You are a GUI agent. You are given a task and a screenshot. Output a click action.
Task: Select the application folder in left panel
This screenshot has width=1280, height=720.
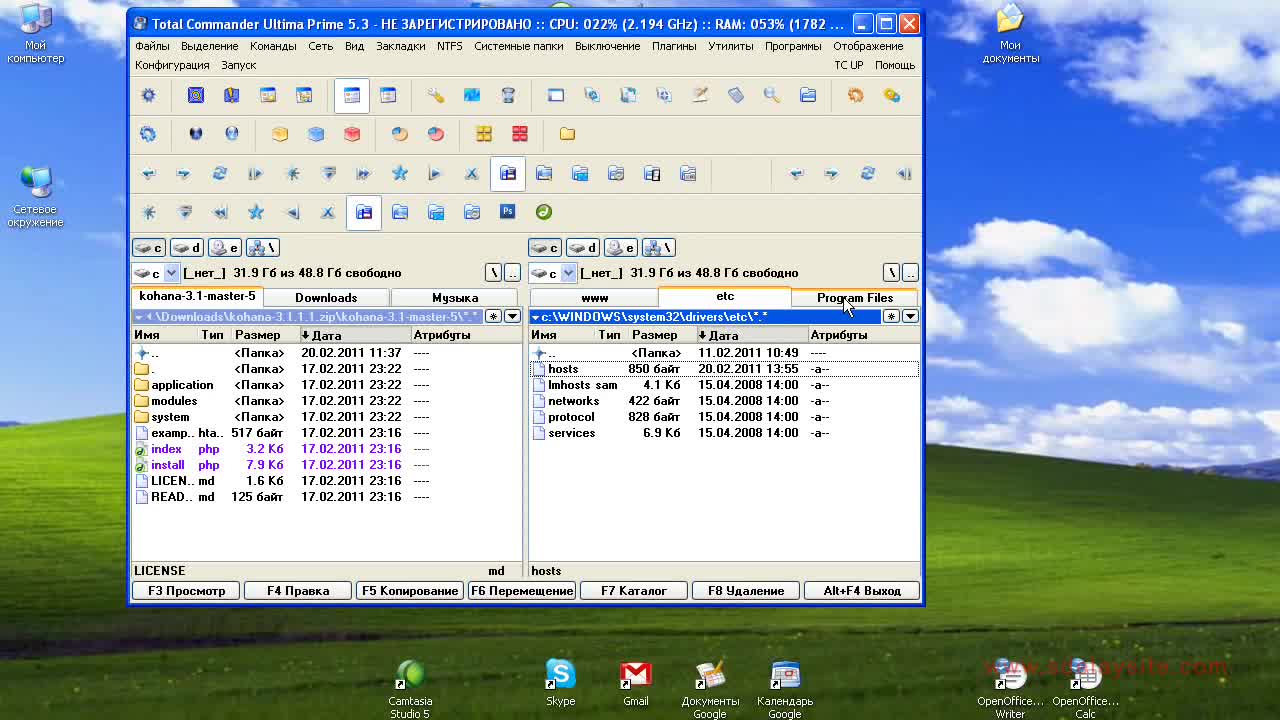327,385
